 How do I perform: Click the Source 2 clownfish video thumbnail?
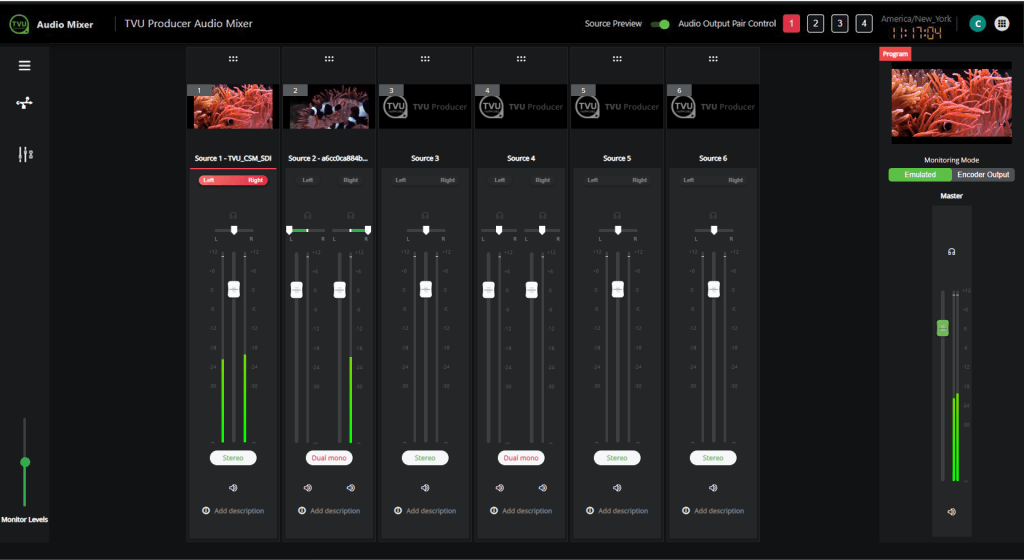point(329,107)
